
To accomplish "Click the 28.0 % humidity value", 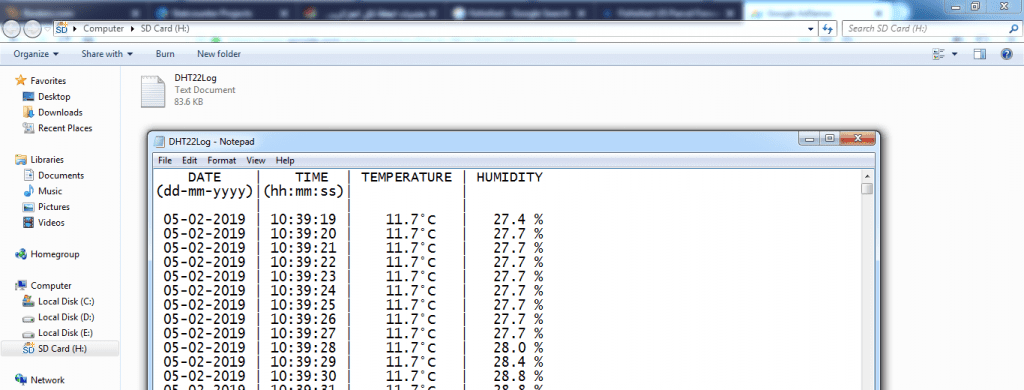I will [519, 347].
